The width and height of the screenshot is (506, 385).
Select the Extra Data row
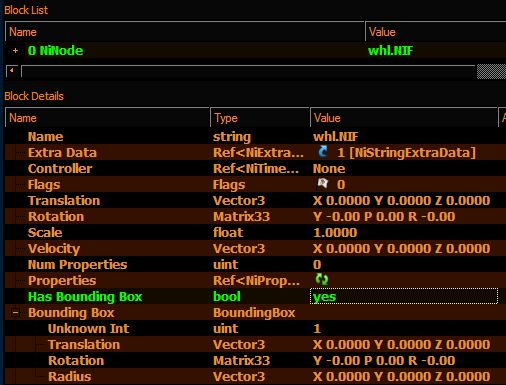255,153
